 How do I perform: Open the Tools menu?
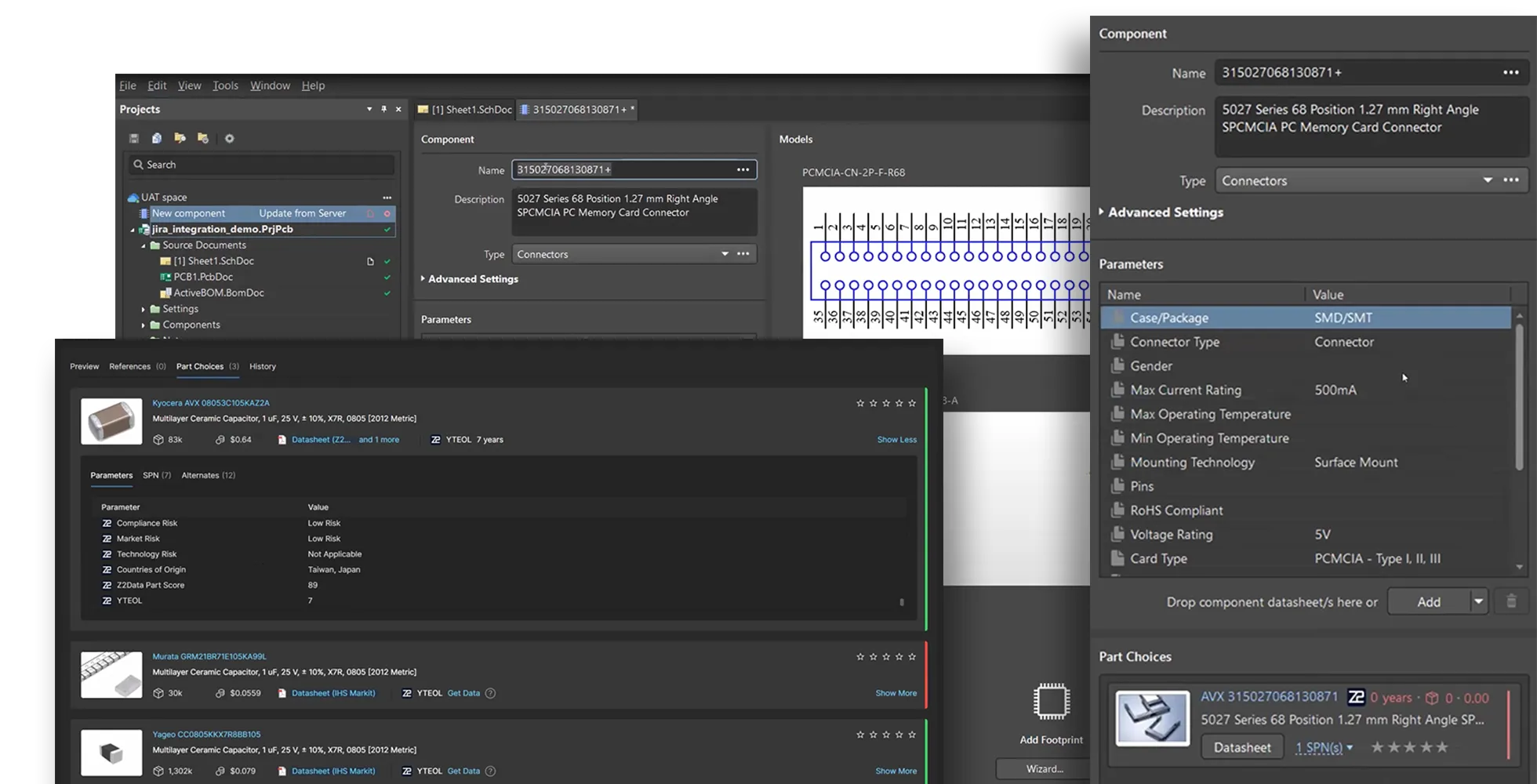(225, 85)
